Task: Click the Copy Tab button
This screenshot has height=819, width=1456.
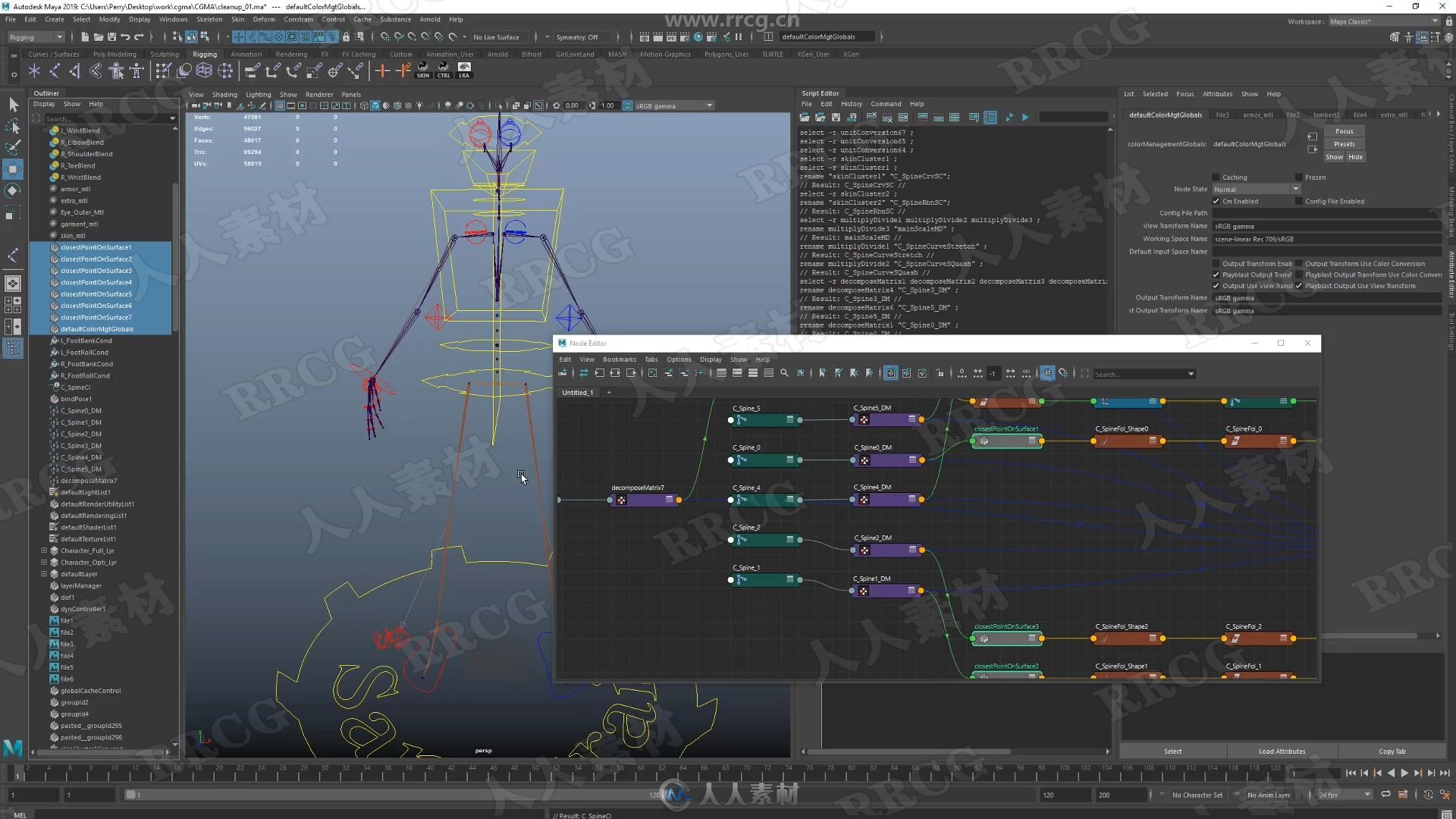Action: pyautogui.click(x=1392, y=752)
